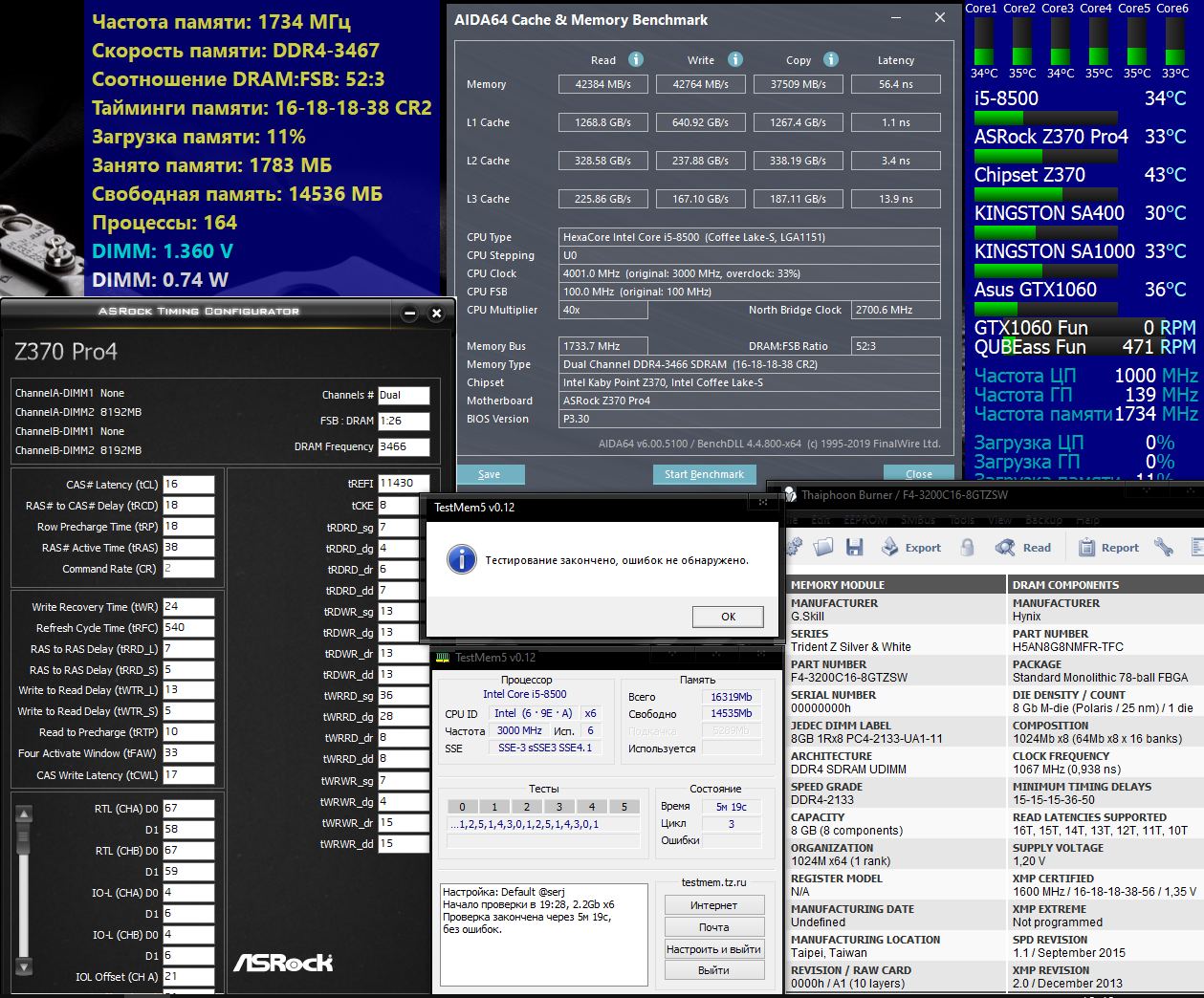Click the scroll up arrow in ASRock Configurator

coord(25,814)
